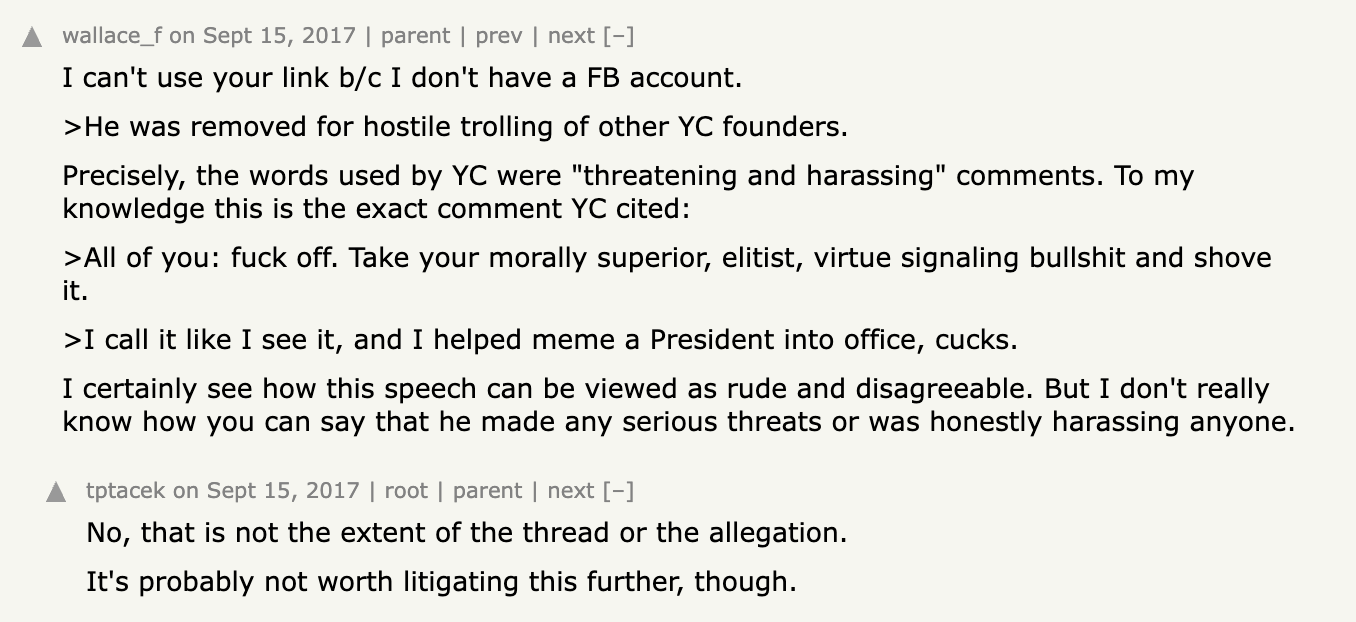Screen dimensions: 1356x622
Task: Collapse the wallace_f comment thread
Action: pyautogui.click(x=620, y=36)
